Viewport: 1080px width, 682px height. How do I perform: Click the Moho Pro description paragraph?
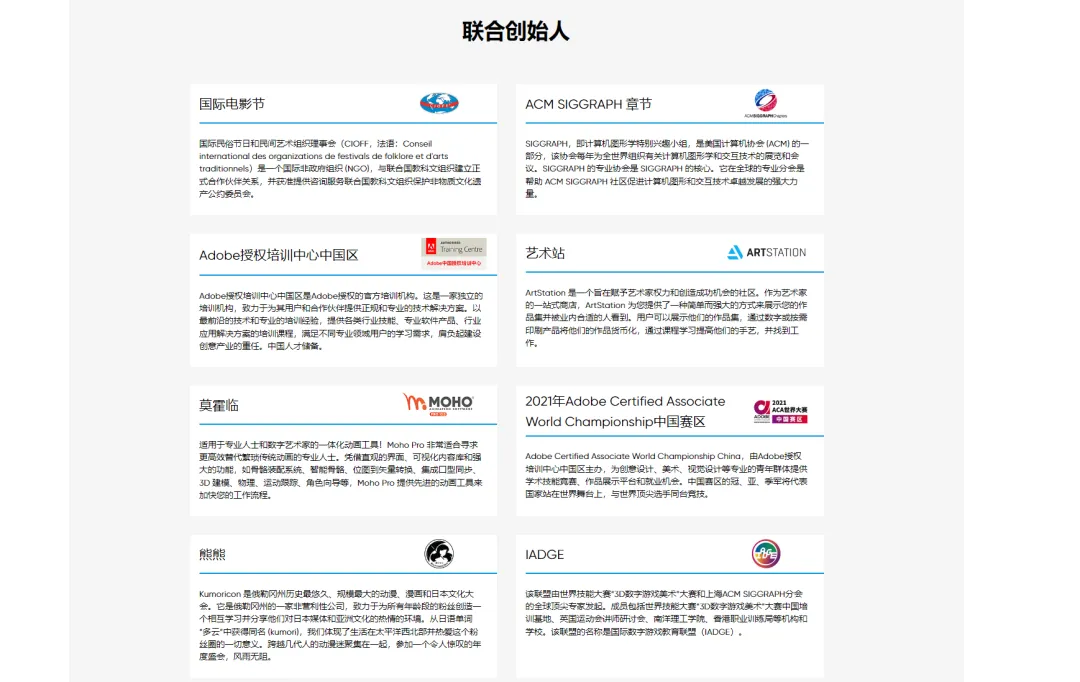(340, 470)
